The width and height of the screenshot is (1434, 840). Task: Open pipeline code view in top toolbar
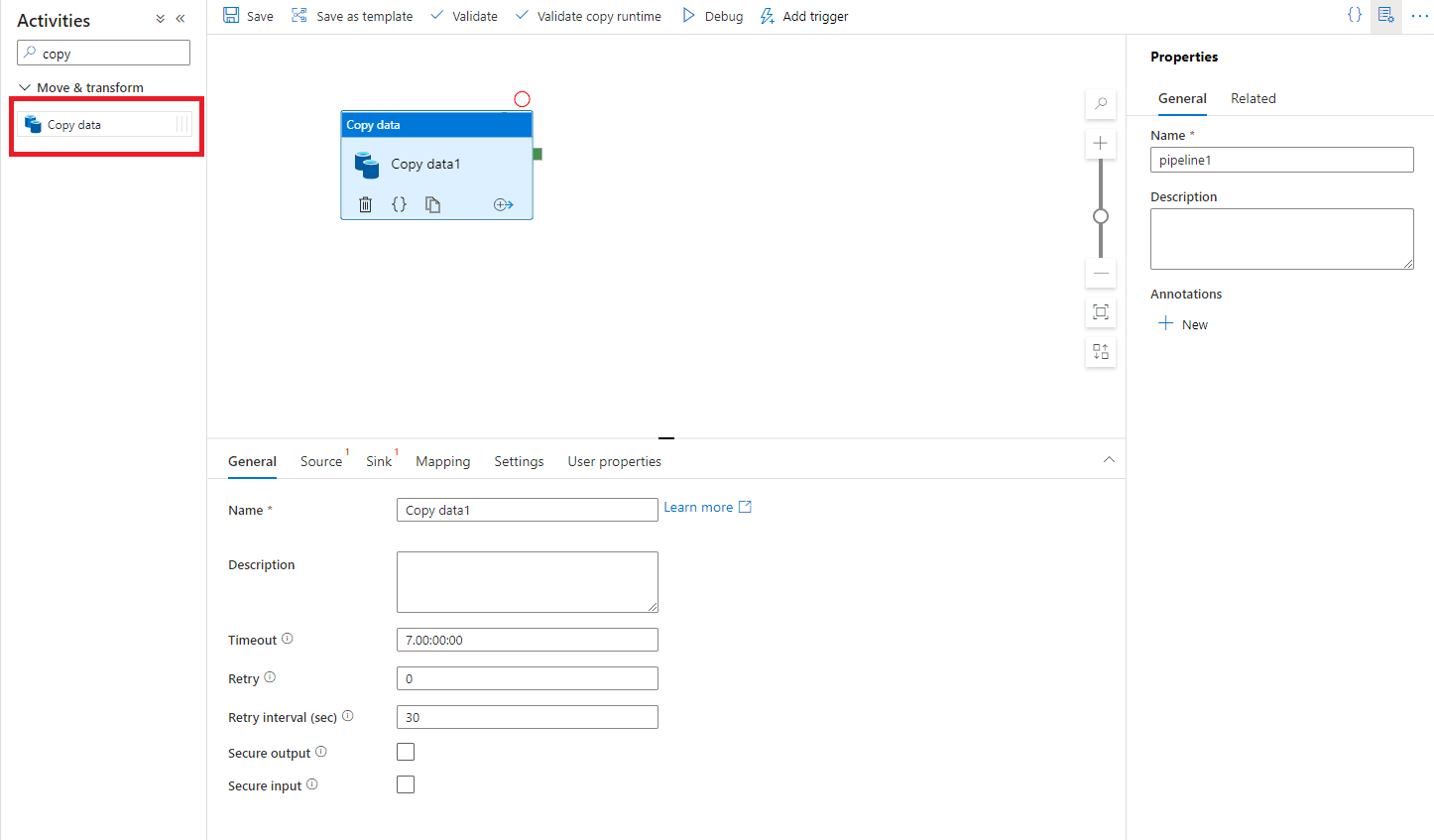(x=1354, y=15)
